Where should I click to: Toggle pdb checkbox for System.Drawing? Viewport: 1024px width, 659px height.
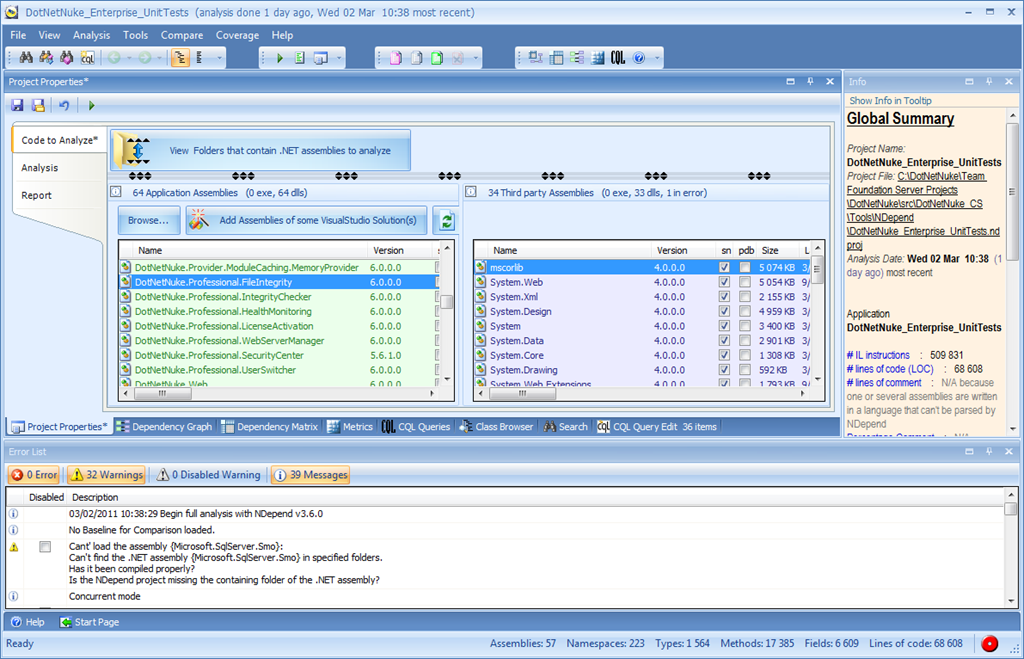tap(744, 370)
